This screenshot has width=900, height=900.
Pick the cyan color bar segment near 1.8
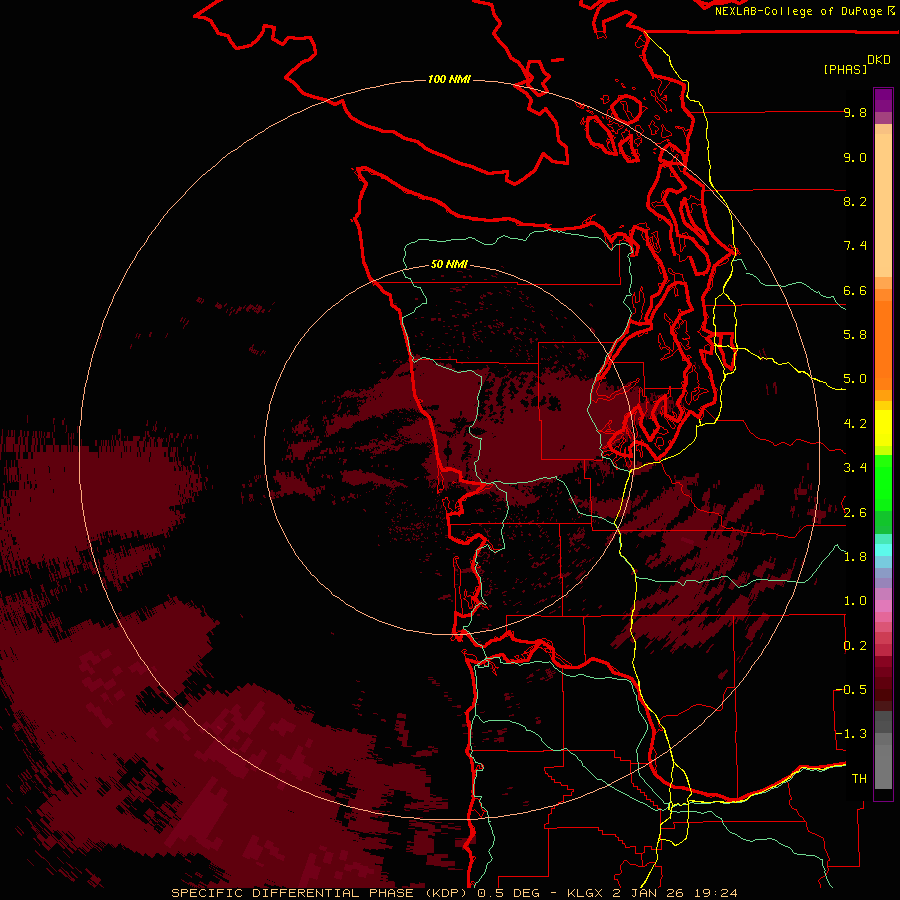click(883, 549)
